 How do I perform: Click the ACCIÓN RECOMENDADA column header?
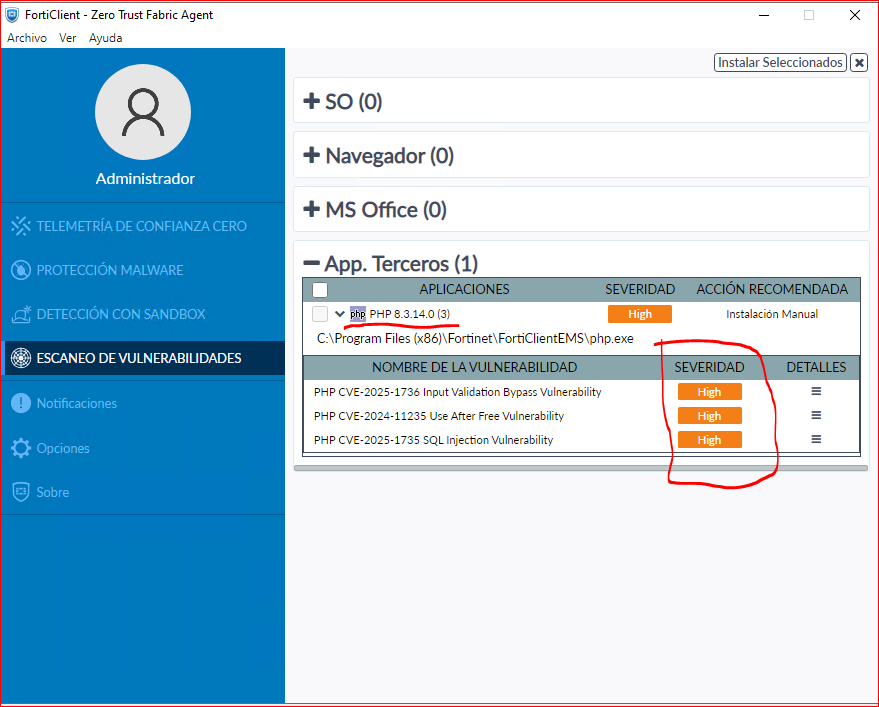pyautogui.click(x=772, y=289)
